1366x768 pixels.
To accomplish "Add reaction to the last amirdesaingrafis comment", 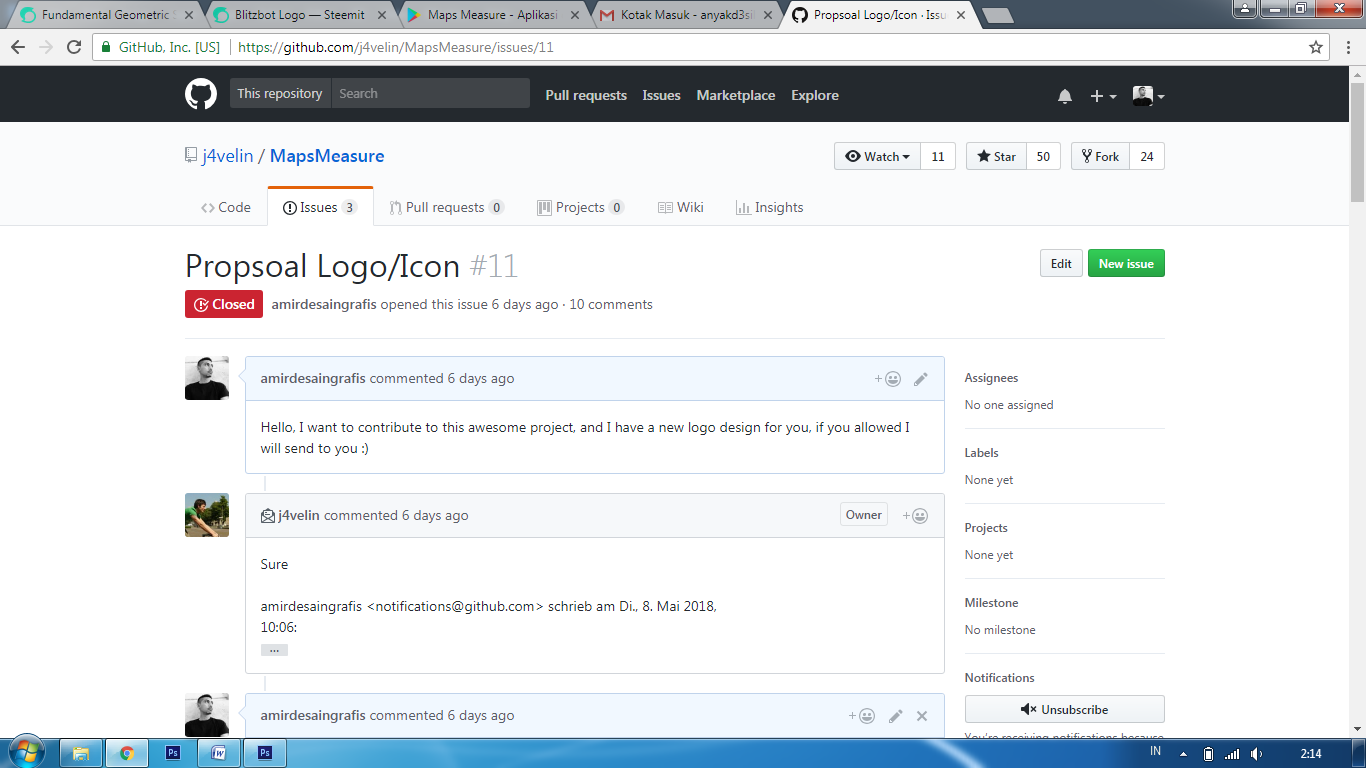I will (862, 716).
